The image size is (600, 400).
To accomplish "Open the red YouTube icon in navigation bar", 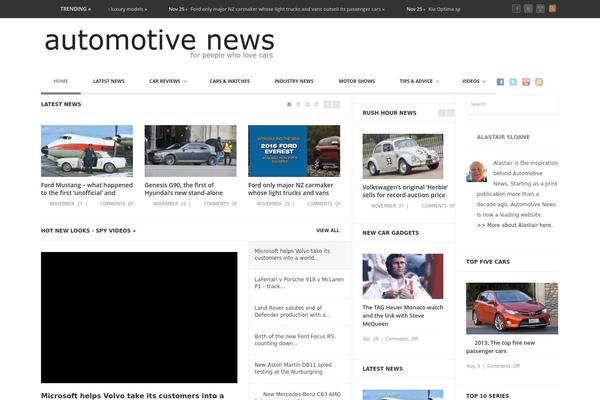I will tap(526, 82).
